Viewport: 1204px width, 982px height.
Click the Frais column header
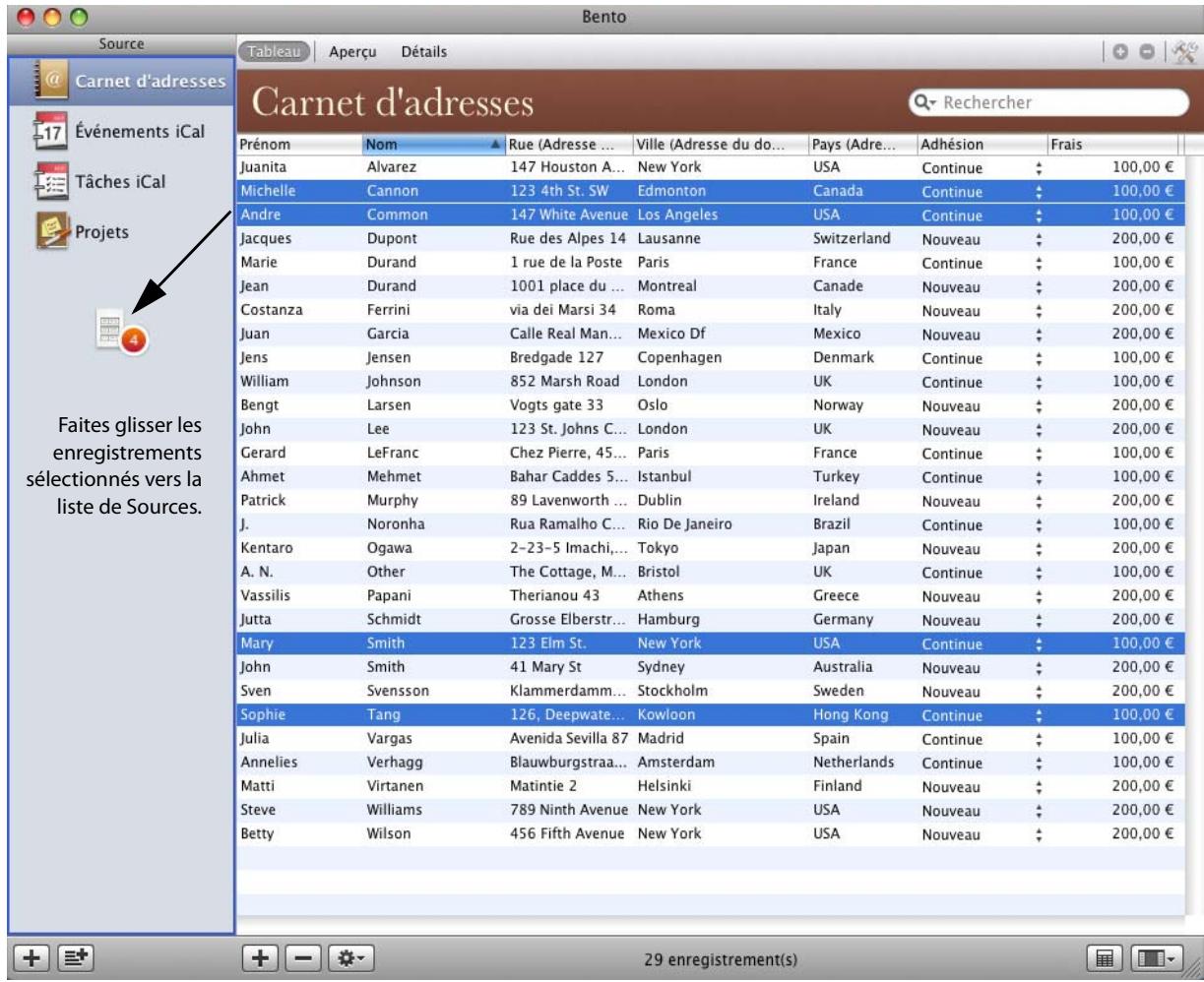(1112, 145)
